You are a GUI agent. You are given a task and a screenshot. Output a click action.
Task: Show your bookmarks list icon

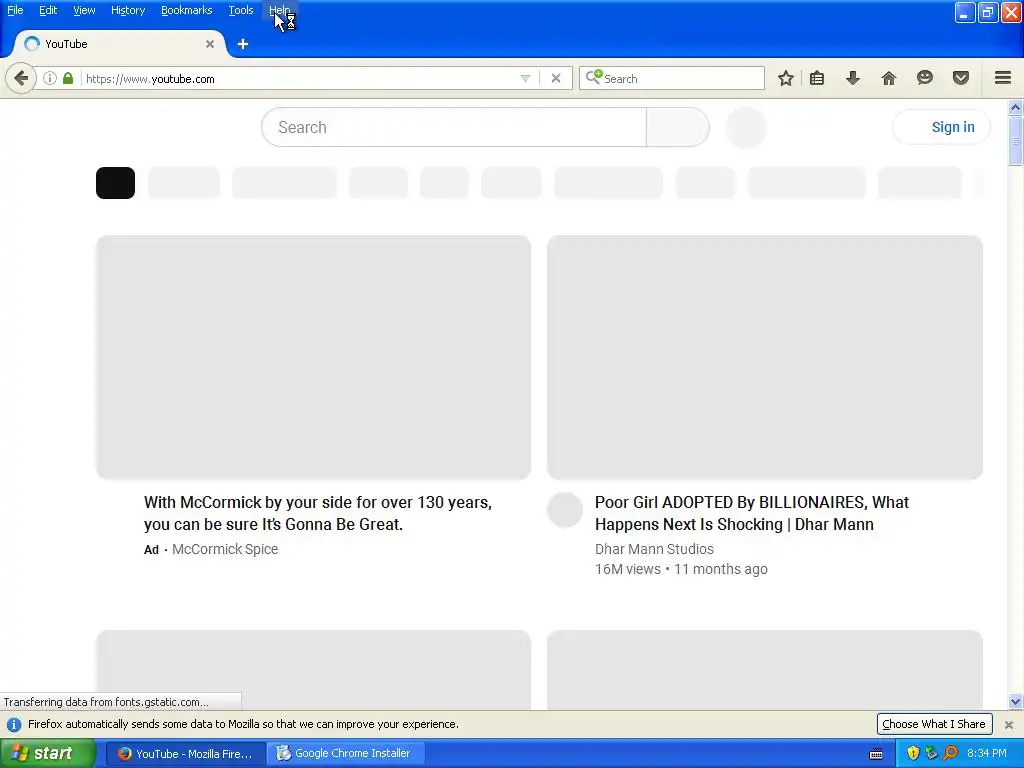point(817,78)
